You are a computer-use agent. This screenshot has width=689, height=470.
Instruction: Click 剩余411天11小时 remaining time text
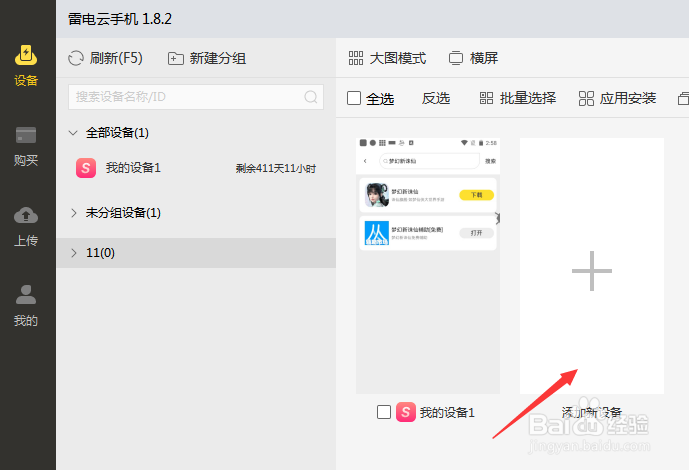coord(276,169)
